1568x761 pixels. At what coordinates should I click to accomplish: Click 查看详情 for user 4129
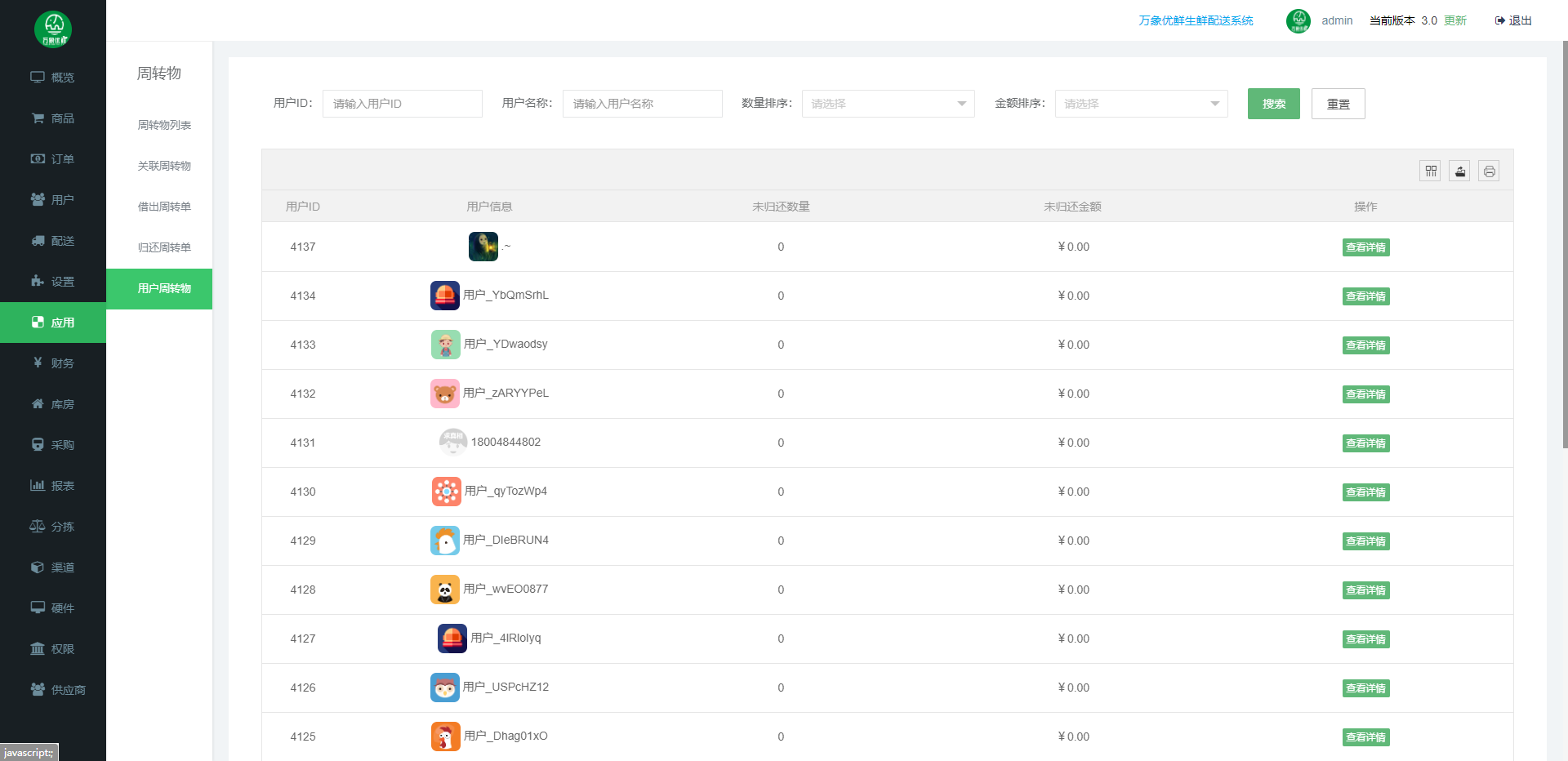click(1366, 541)
